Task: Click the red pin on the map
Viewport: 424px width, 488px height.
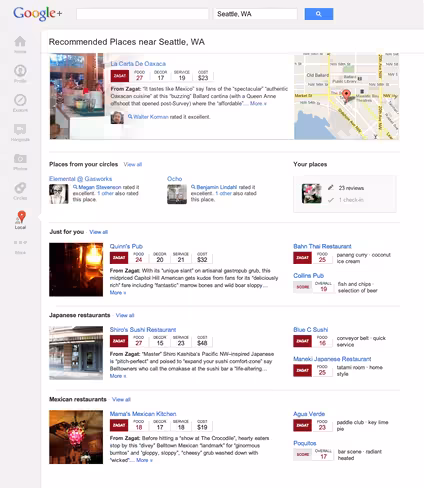Action: [x=346, y=95]
